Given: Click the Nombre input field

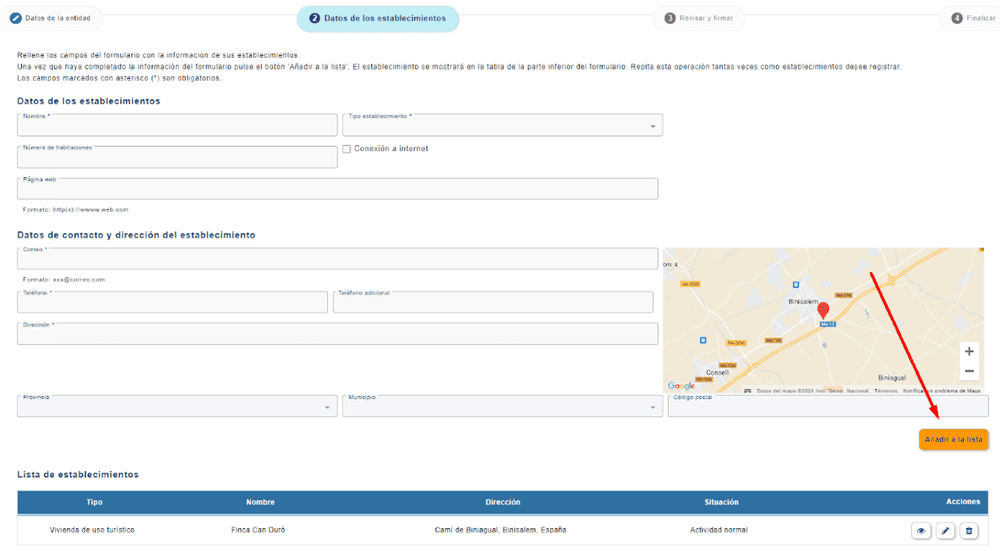Looking at the screenshot, I should (x=177, y=126).
